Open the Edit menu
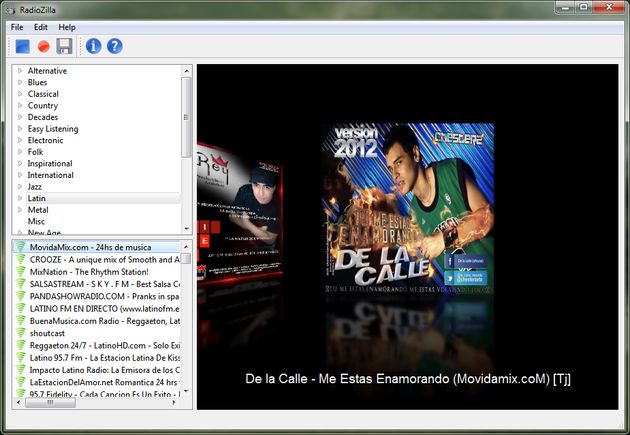Image resolution: width=630 pixels, height=435 pixels. (41, 27)
